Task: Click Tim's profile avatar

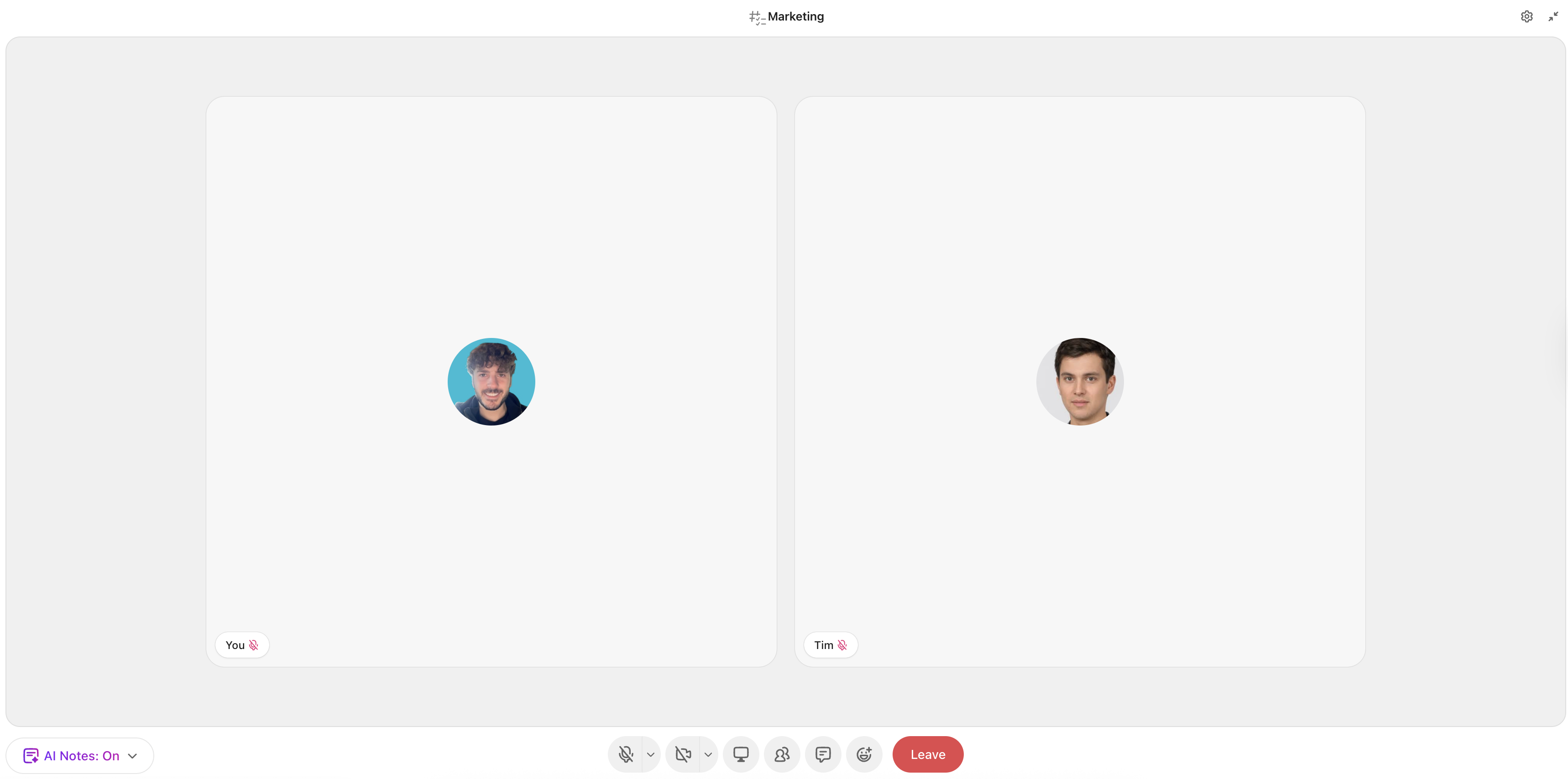Action: (x=1080, y=381)
